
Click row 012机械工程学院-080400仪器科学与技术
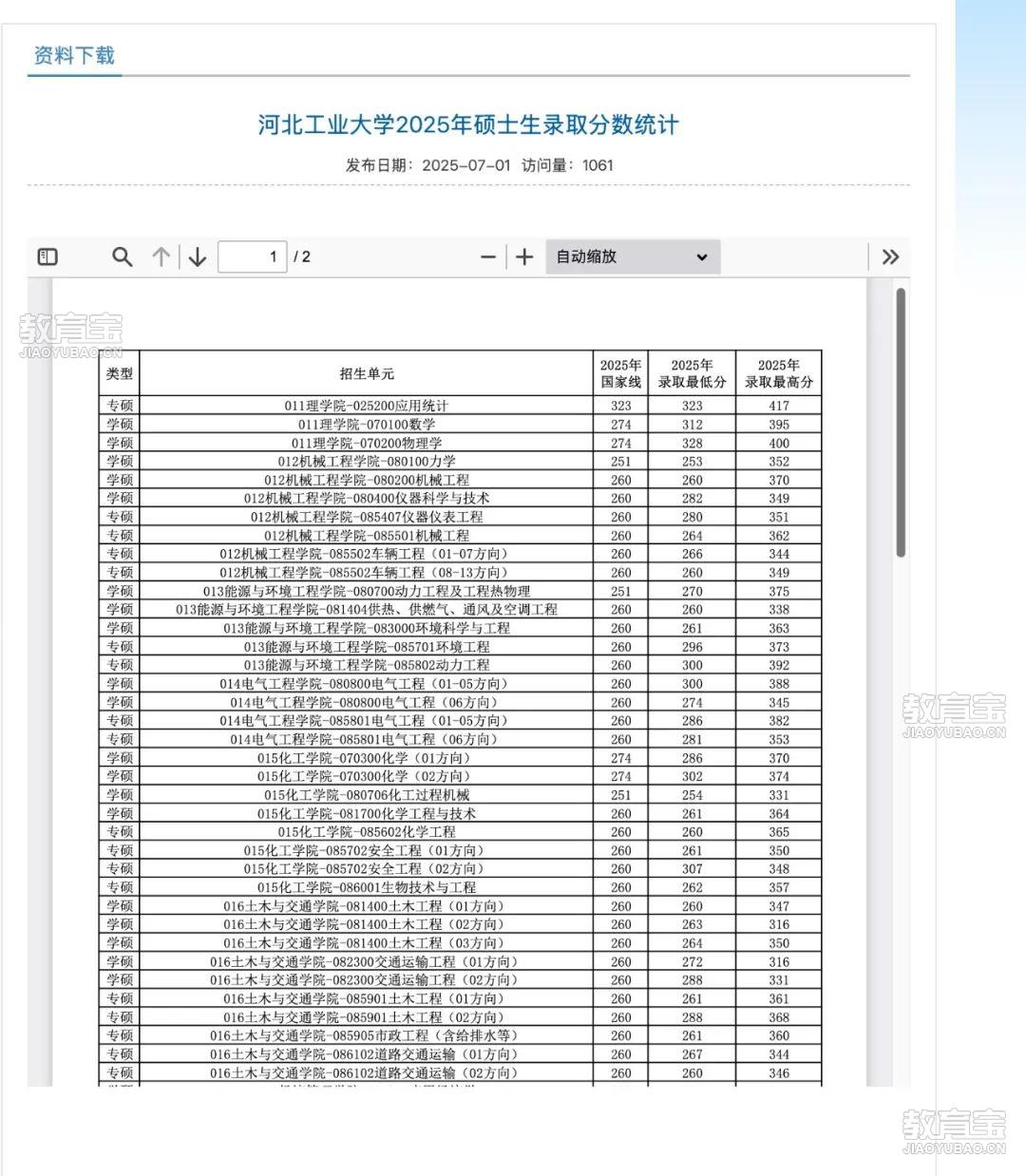click(460, 499)
